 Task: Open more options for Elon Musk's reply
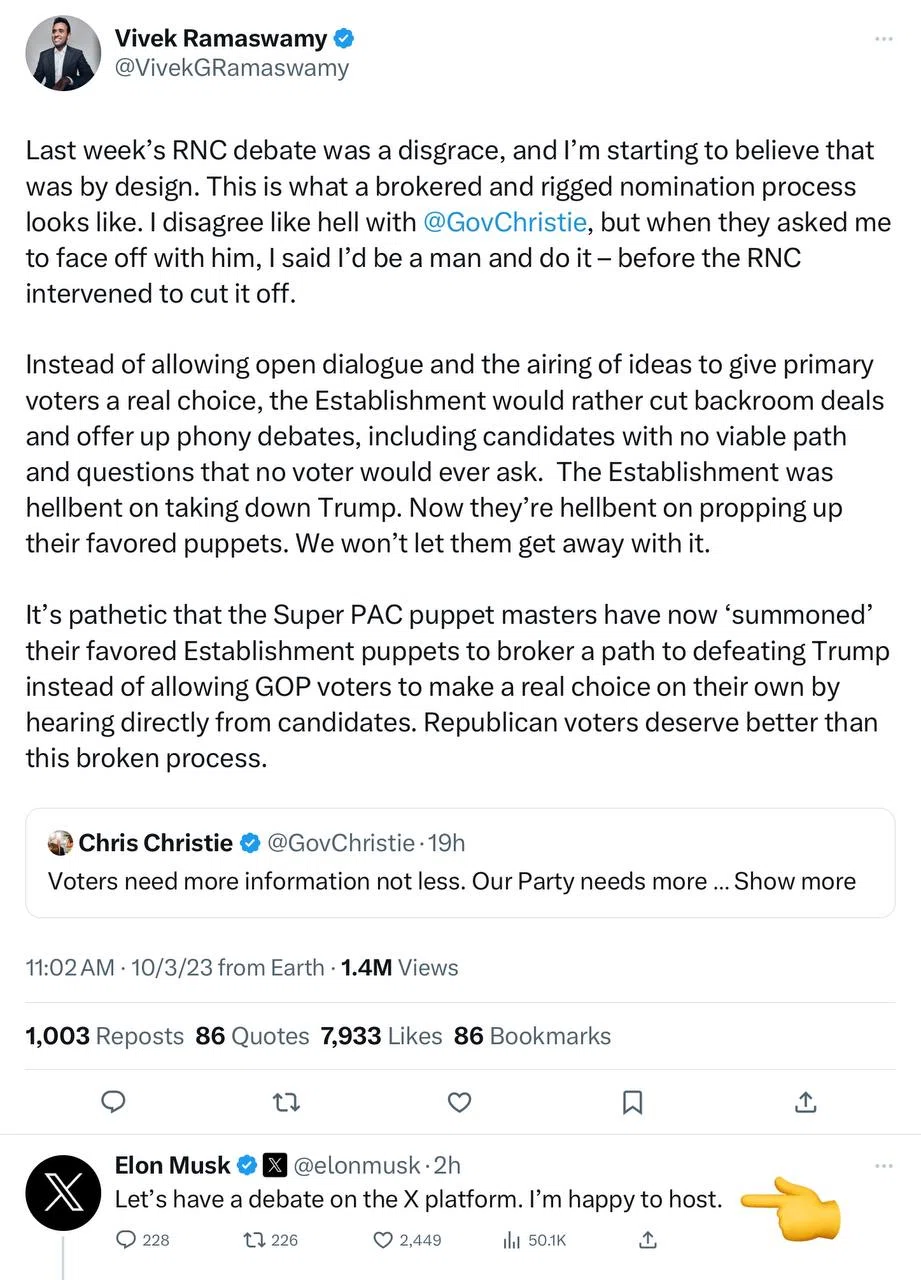(883, 1166)
